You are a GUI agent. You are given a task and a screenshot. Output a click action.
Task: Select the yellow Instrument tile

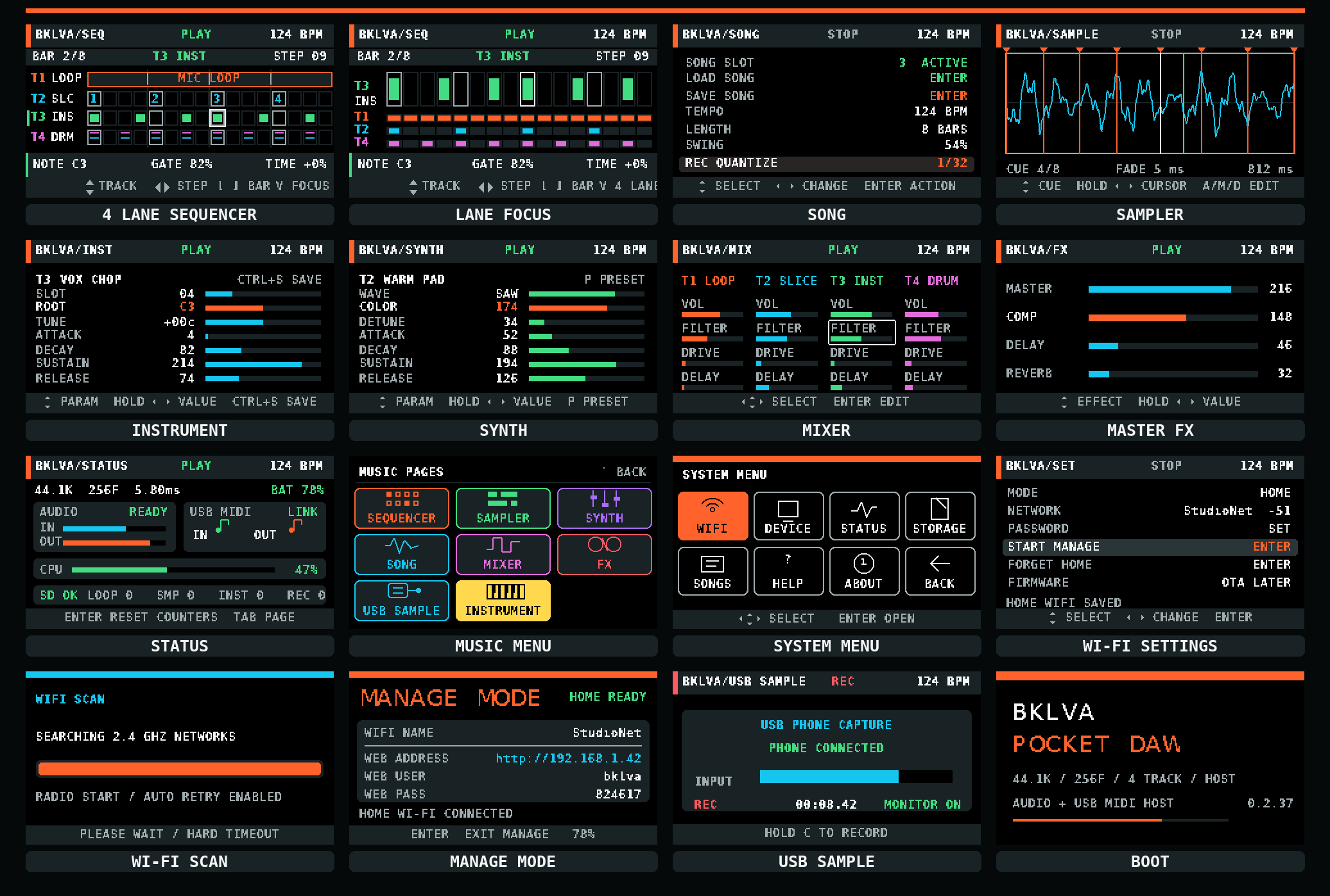(x=503, y=601)
